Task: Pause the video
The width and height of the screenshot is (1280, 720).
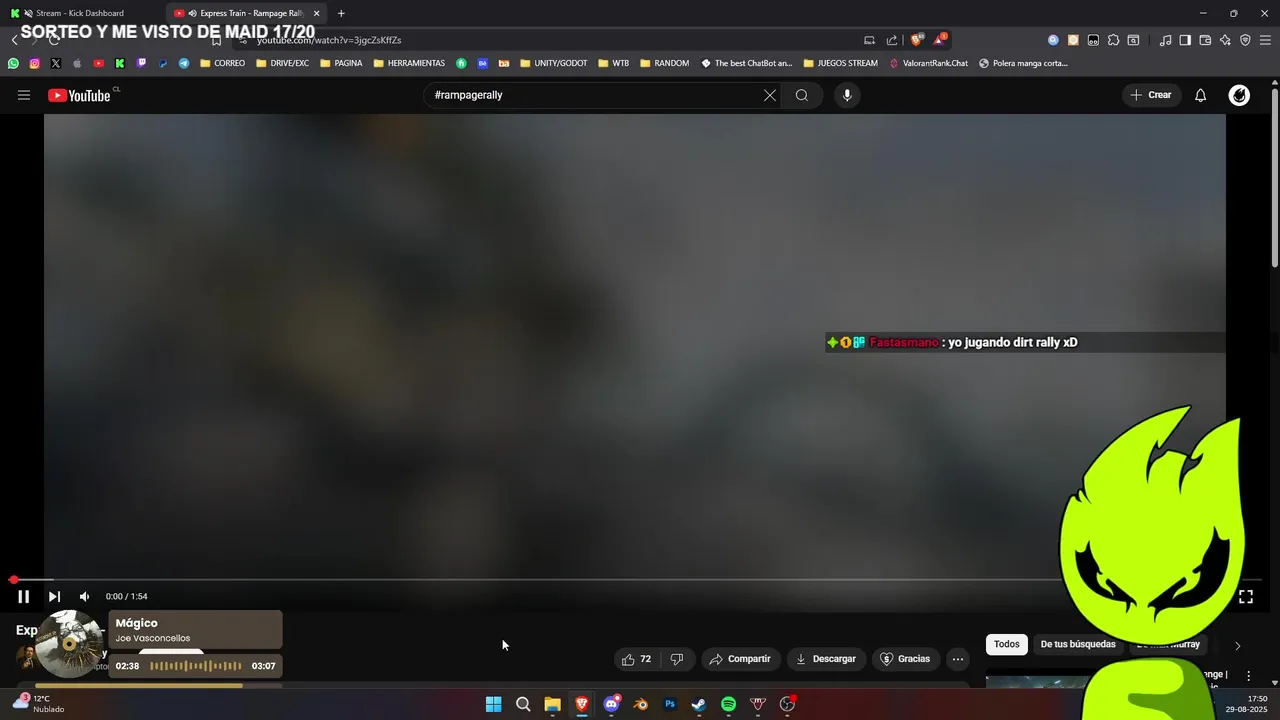Action: point(23,596)
